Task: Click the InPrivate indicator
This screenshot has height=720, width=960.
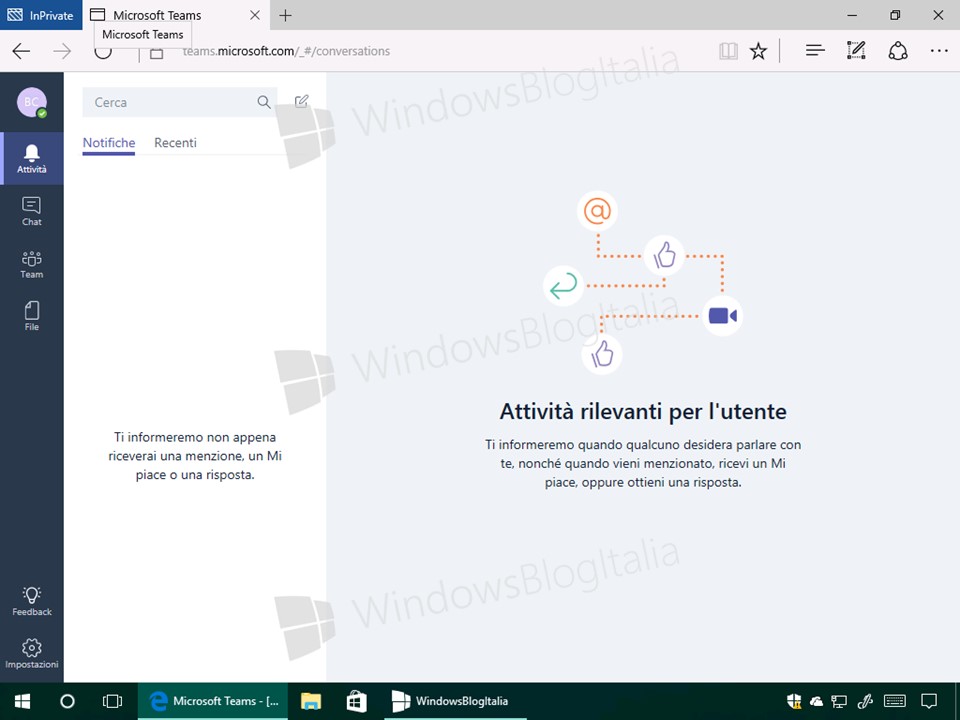Action: [41, 15]
